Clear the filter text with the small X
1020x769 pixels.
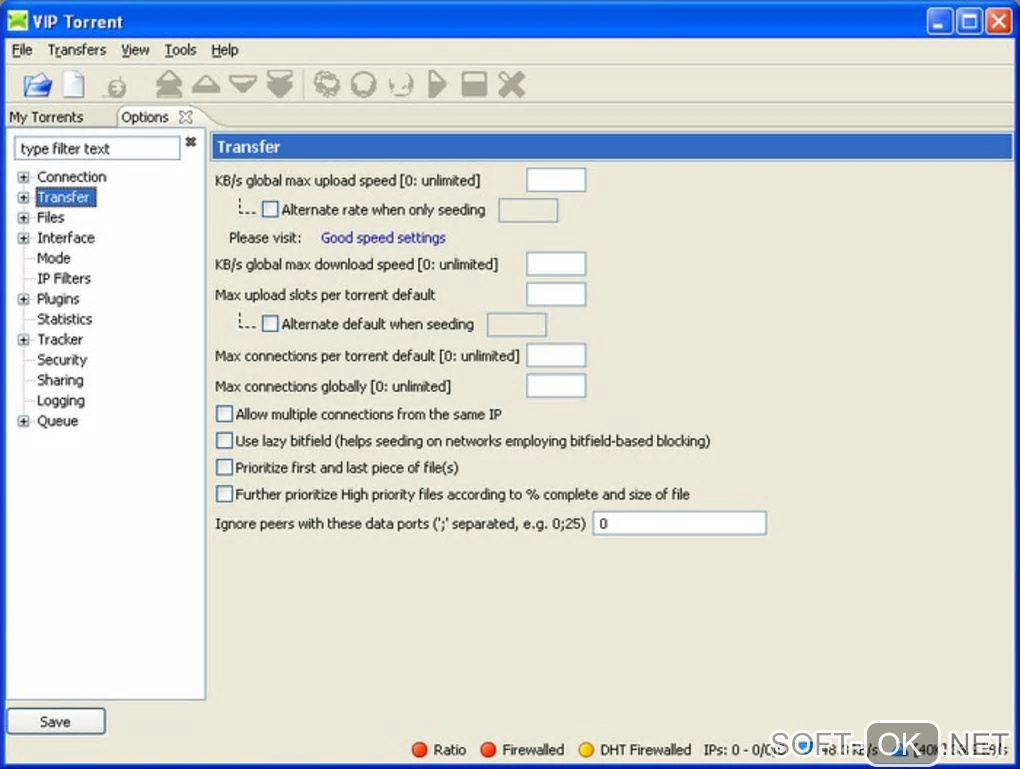coord(191,142)
